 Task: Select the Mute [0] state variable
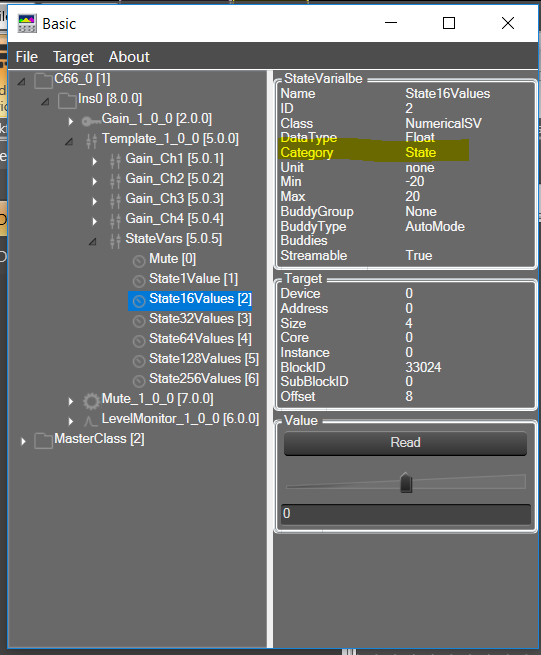coord(173,259)
